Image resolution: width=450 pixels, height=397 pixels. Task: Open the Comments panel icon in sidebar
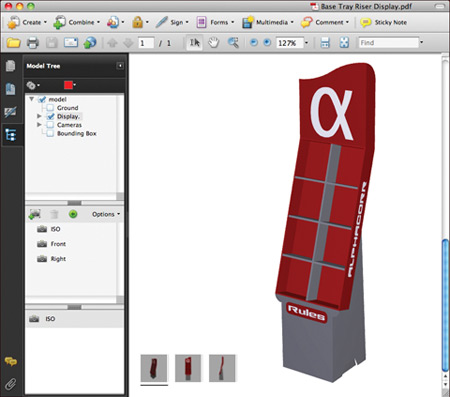point(11,361)
